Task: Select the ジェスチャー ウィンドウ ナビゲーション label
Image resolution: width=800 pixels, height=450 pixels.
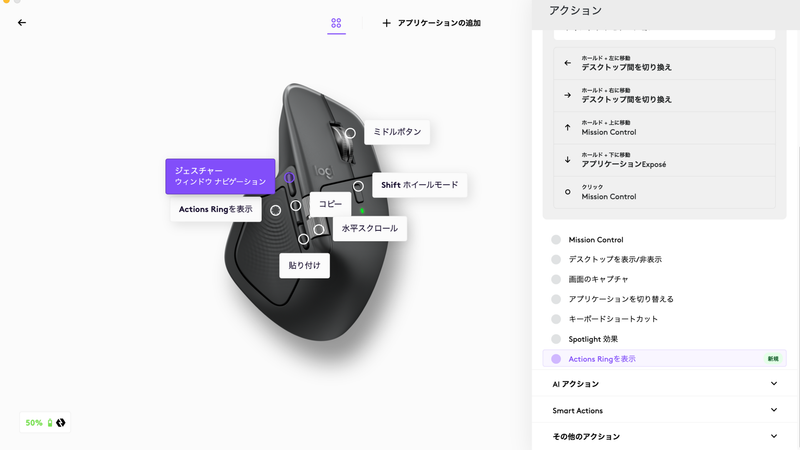Action: pyautogui.click(x=220, y=177)
